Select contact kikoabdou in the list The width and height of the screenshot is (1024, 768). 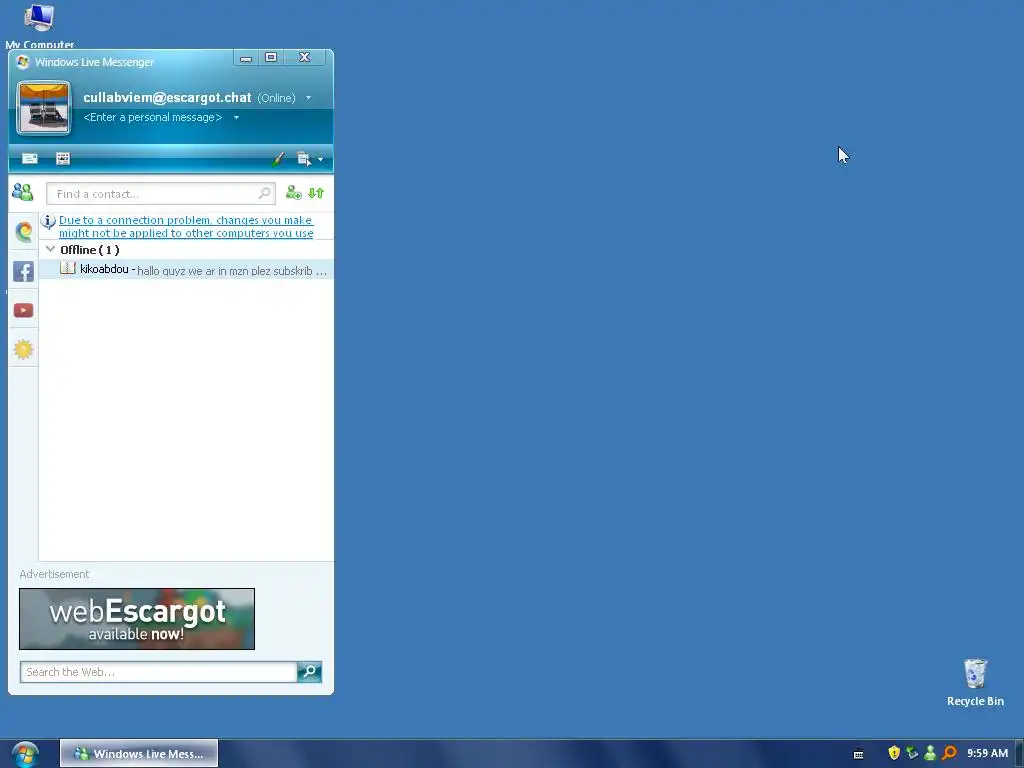[186, 270]
